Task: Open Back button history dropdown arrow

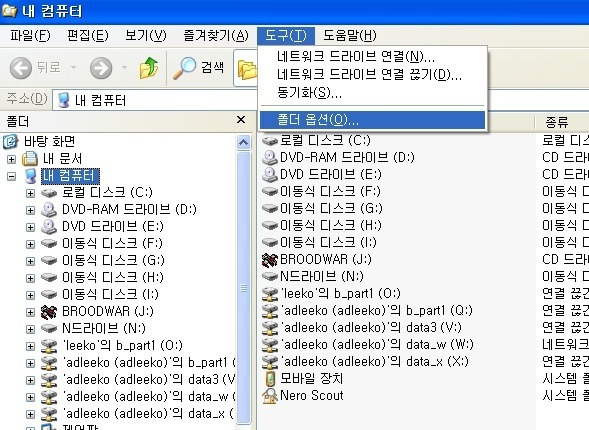Action: [74, 68]
